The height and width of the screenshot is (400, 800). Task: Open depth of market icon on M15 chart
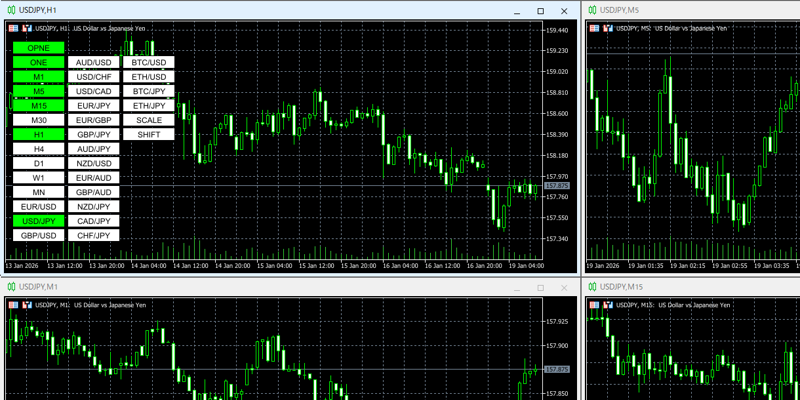[607, 305]
